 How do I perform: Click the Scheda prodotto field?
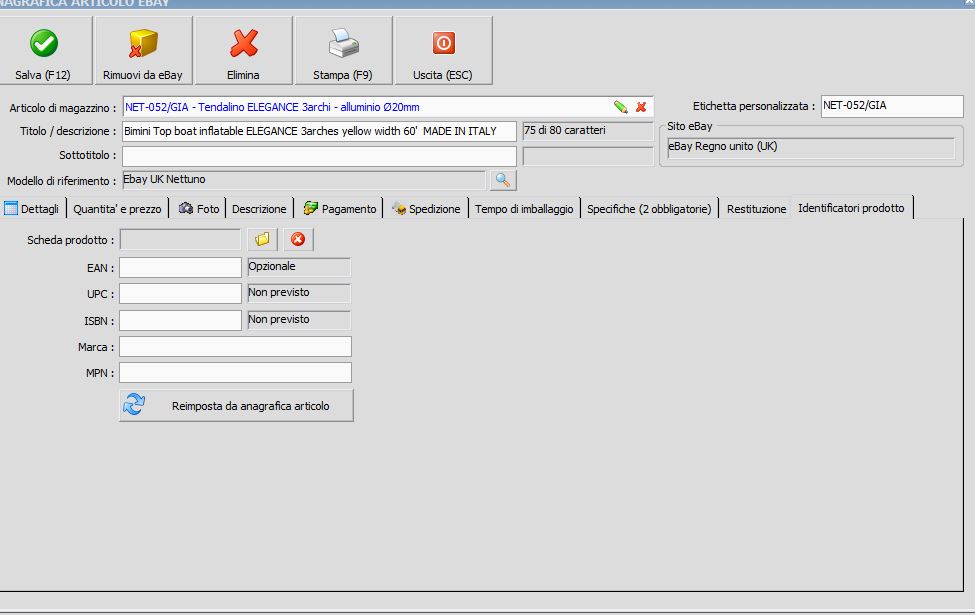pos(180,239)
